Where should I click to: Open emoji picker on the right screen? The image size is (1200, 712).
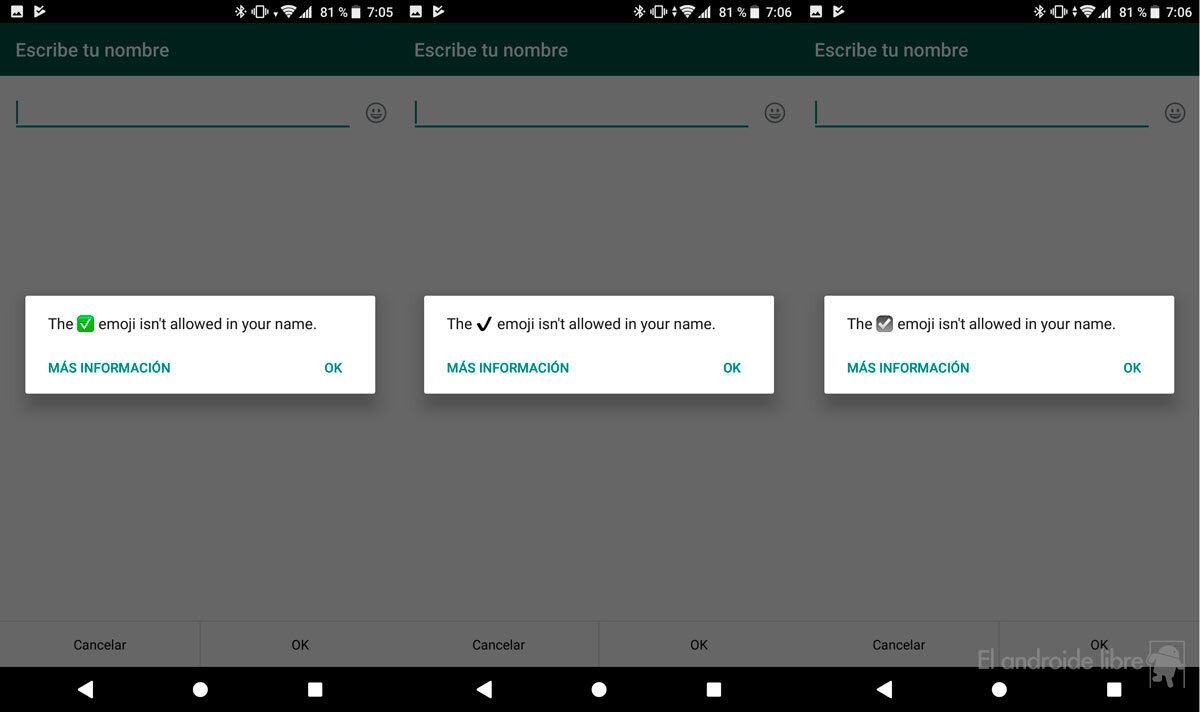pos(1175,113)
